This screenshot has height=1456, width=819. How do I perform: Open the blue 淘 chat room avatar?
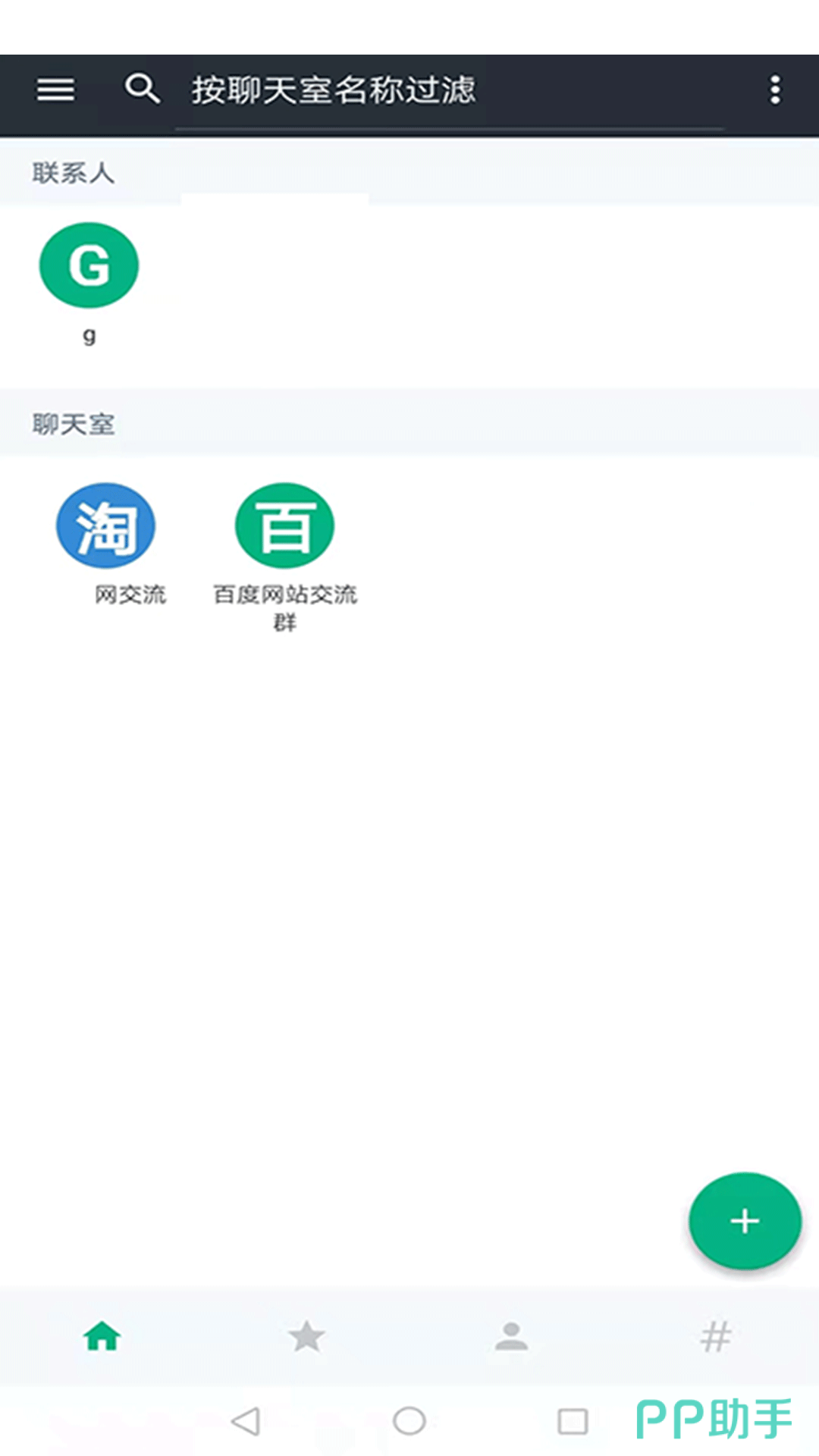pyautogui.click(x=106, y=526)
